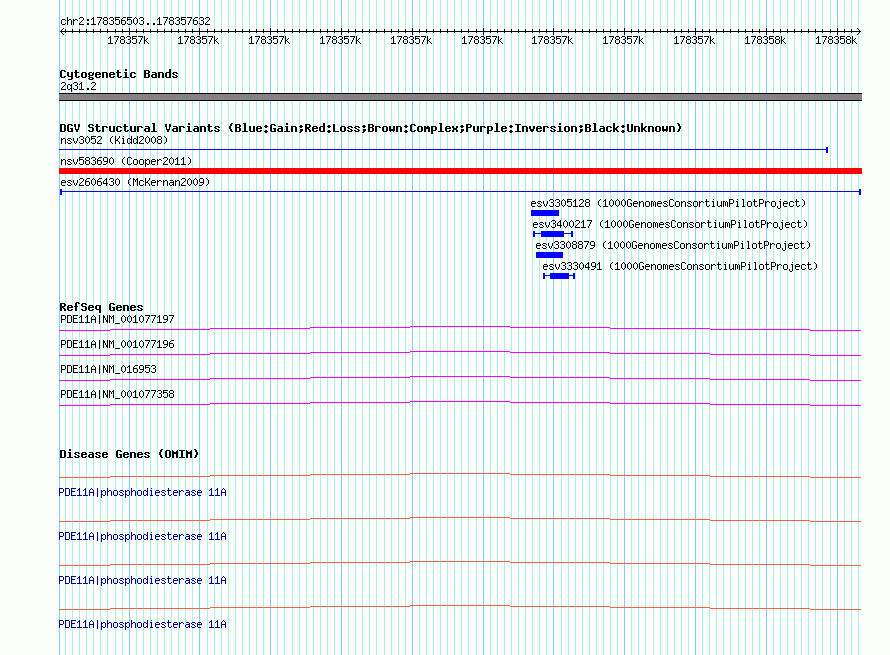Select the PDE11A|NM_001077196 transcript label
This screenshot has height=655, width=890.
tap(117, 345)
